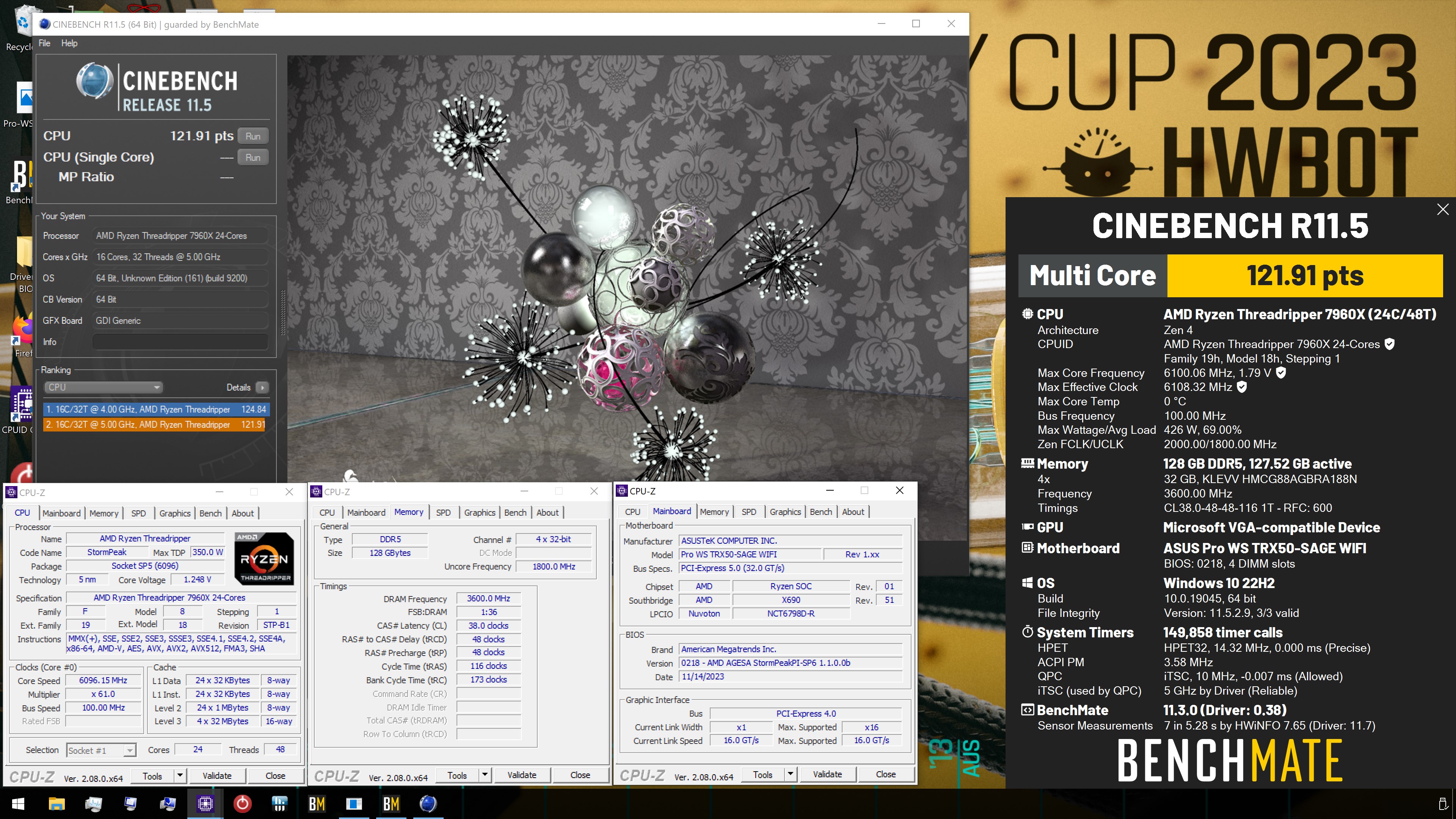Click the yellow 121.91 pts score banner

[x=1304, y=276]
